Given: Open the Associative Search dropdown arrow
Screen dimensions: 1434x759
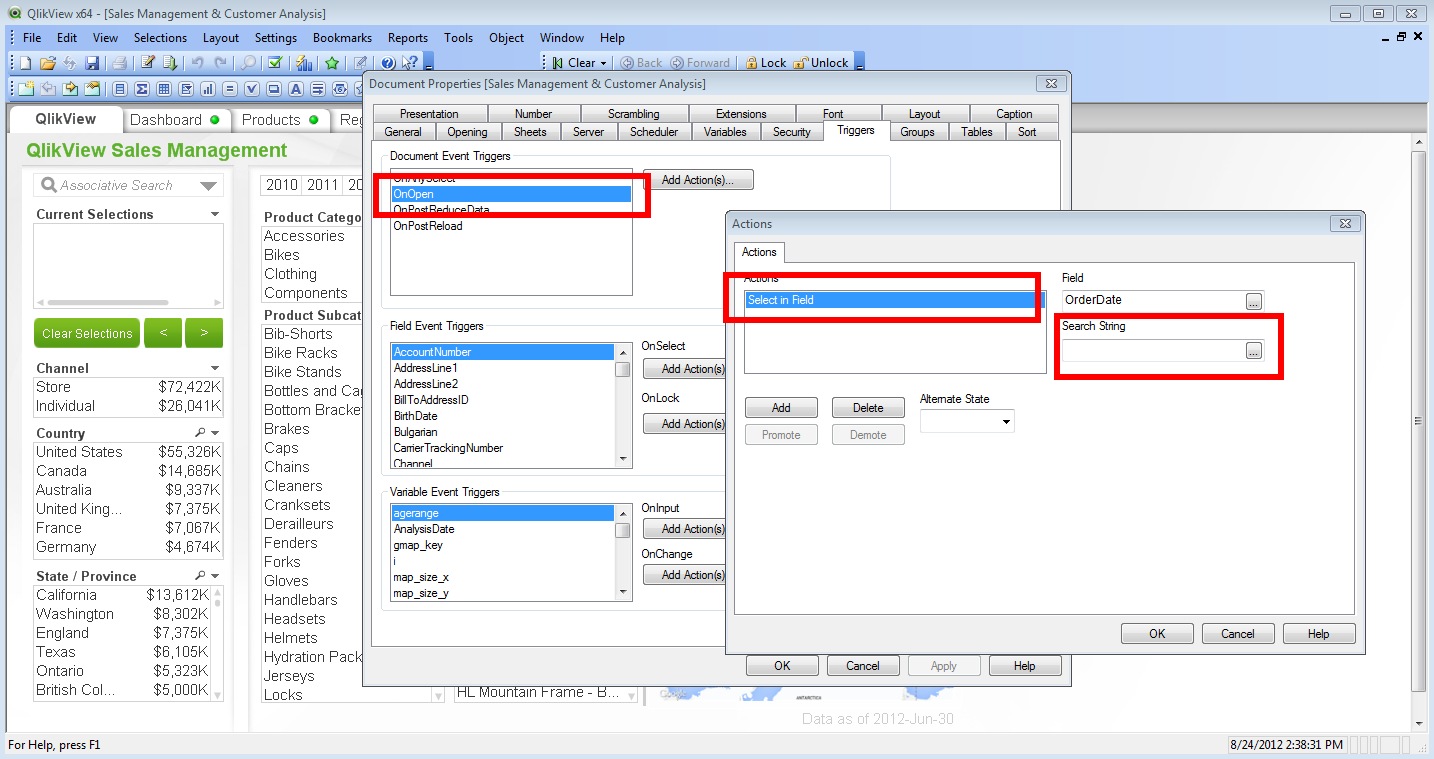Looking at the screenshot, I should click(x=208, y=186).
